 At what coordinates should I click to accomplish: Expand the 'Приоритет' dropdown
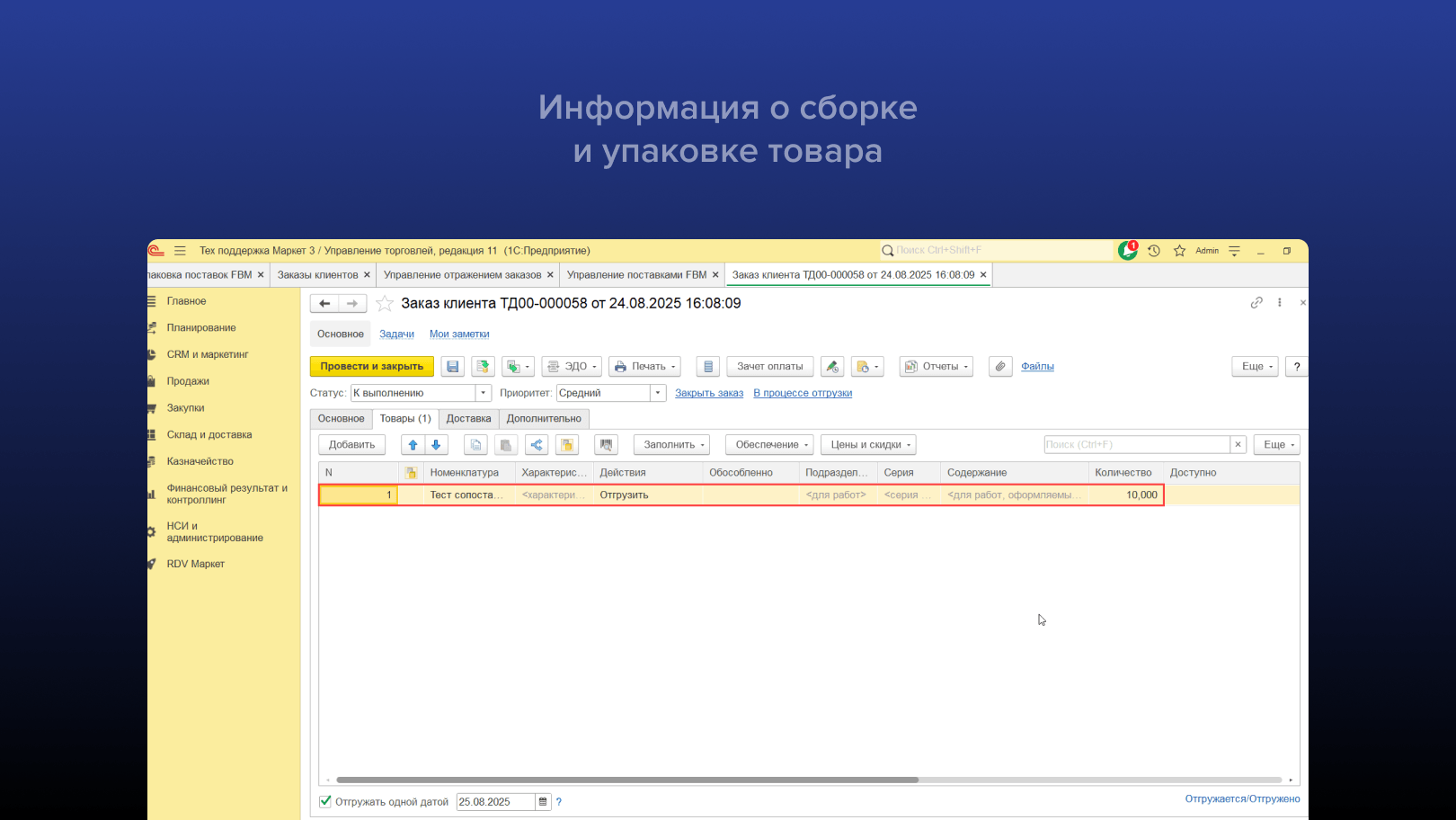658,393
